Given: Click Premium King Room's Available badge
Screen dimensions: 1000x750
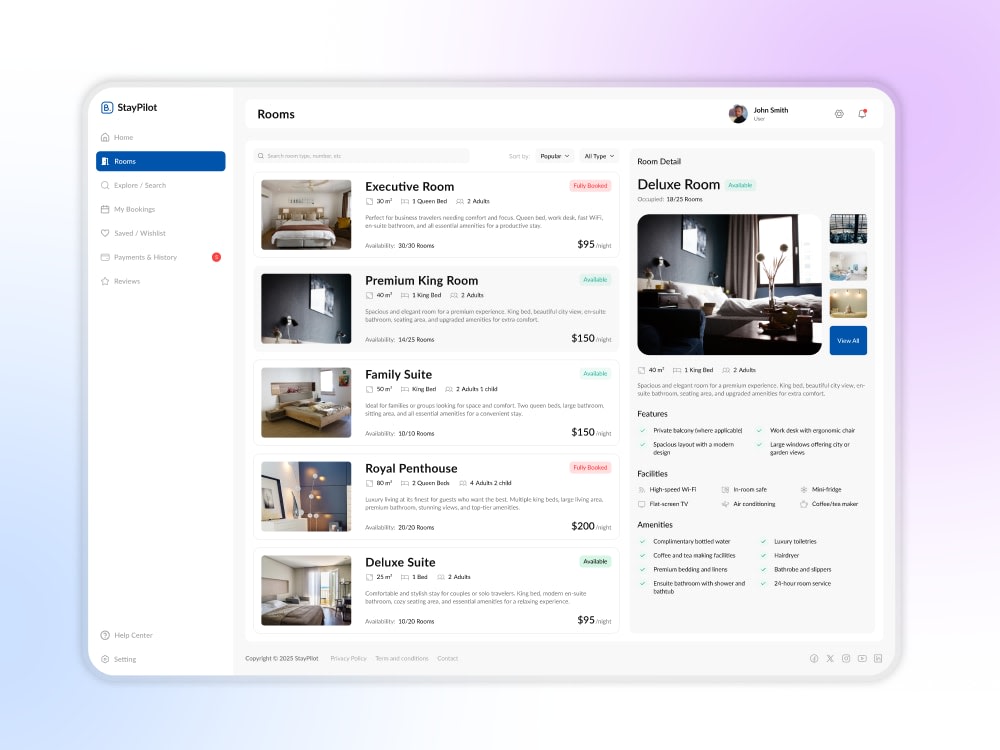Looking at the screenshot, I should (x=595, y=279).
